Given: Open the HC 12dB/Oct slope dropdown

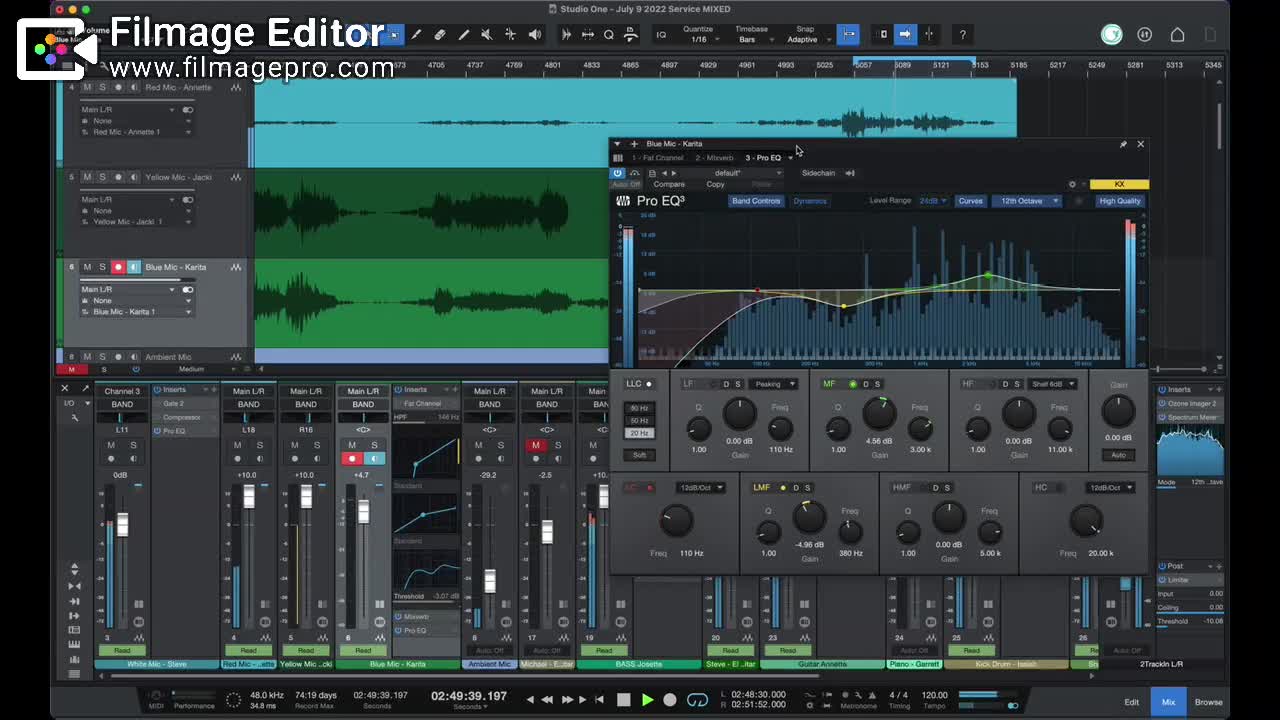Looking at the screenshot, I should pos(1110,488).
